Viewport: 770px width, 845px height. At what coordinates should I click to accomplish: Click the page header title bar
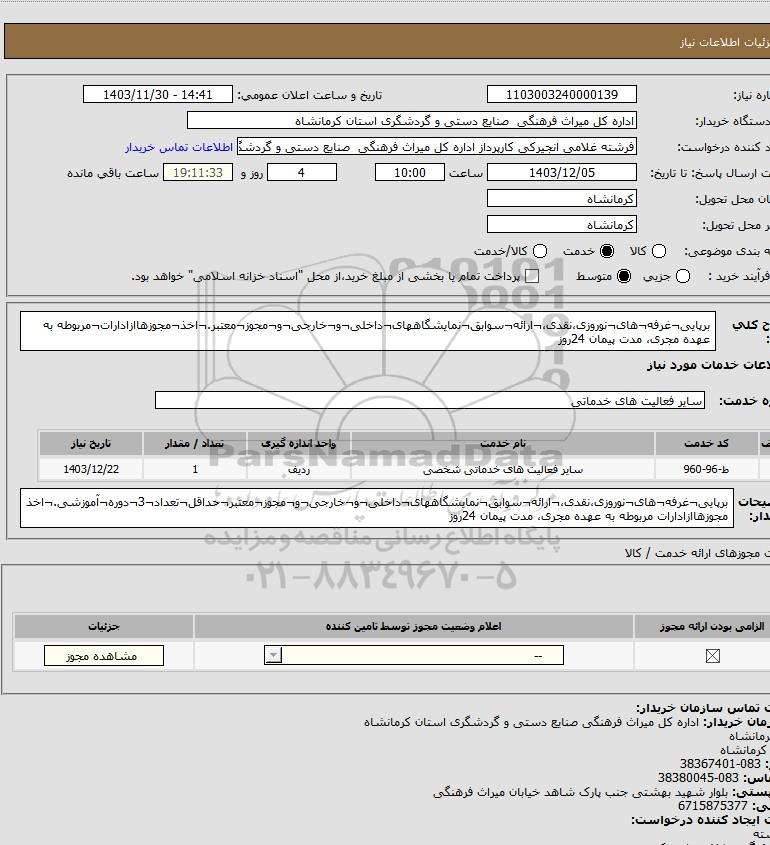click(x=387, y=41)
